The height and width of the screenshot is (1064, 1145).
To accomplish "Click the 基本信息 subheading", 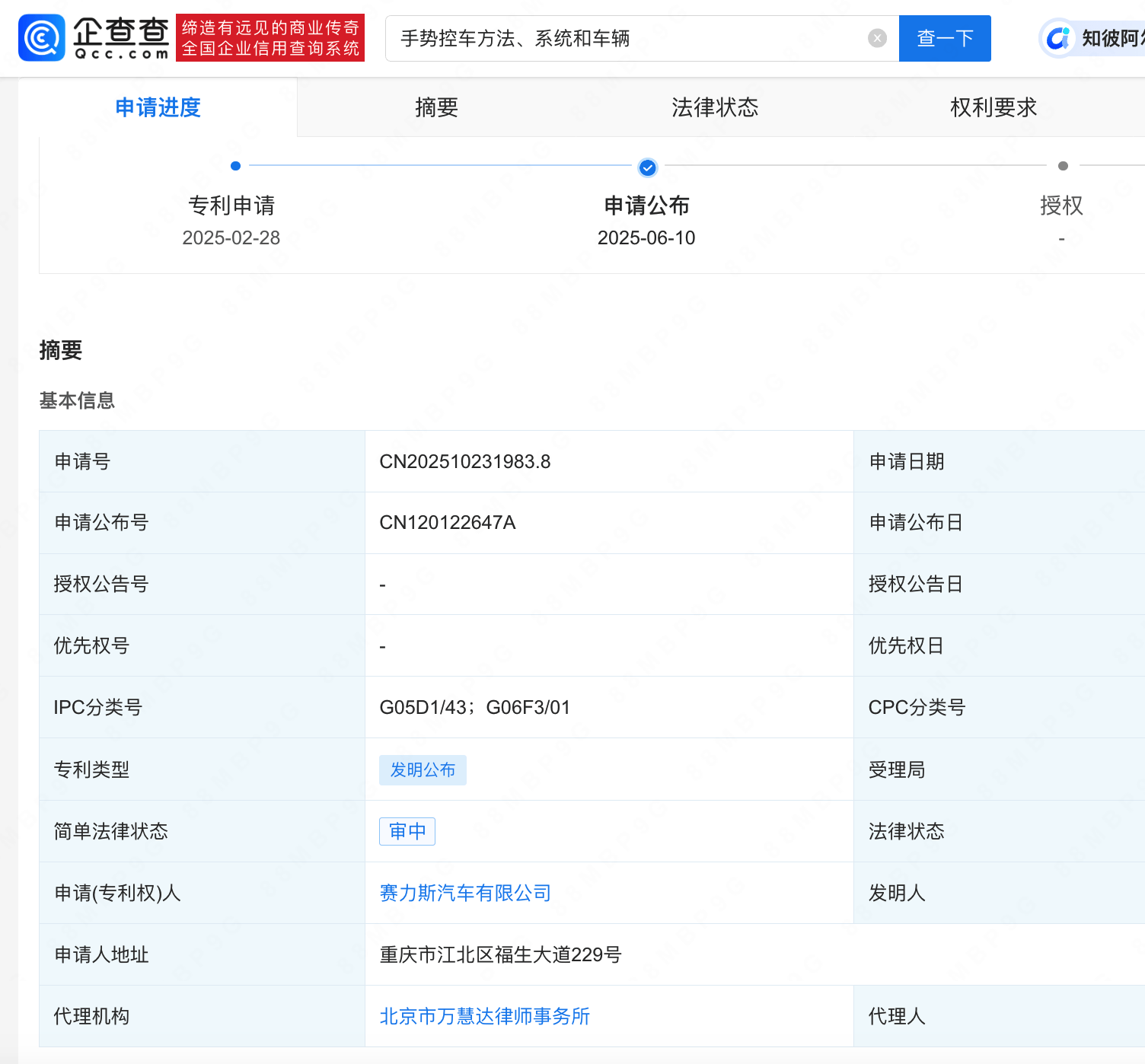I will pyautogui.click(x=77, y=400).
